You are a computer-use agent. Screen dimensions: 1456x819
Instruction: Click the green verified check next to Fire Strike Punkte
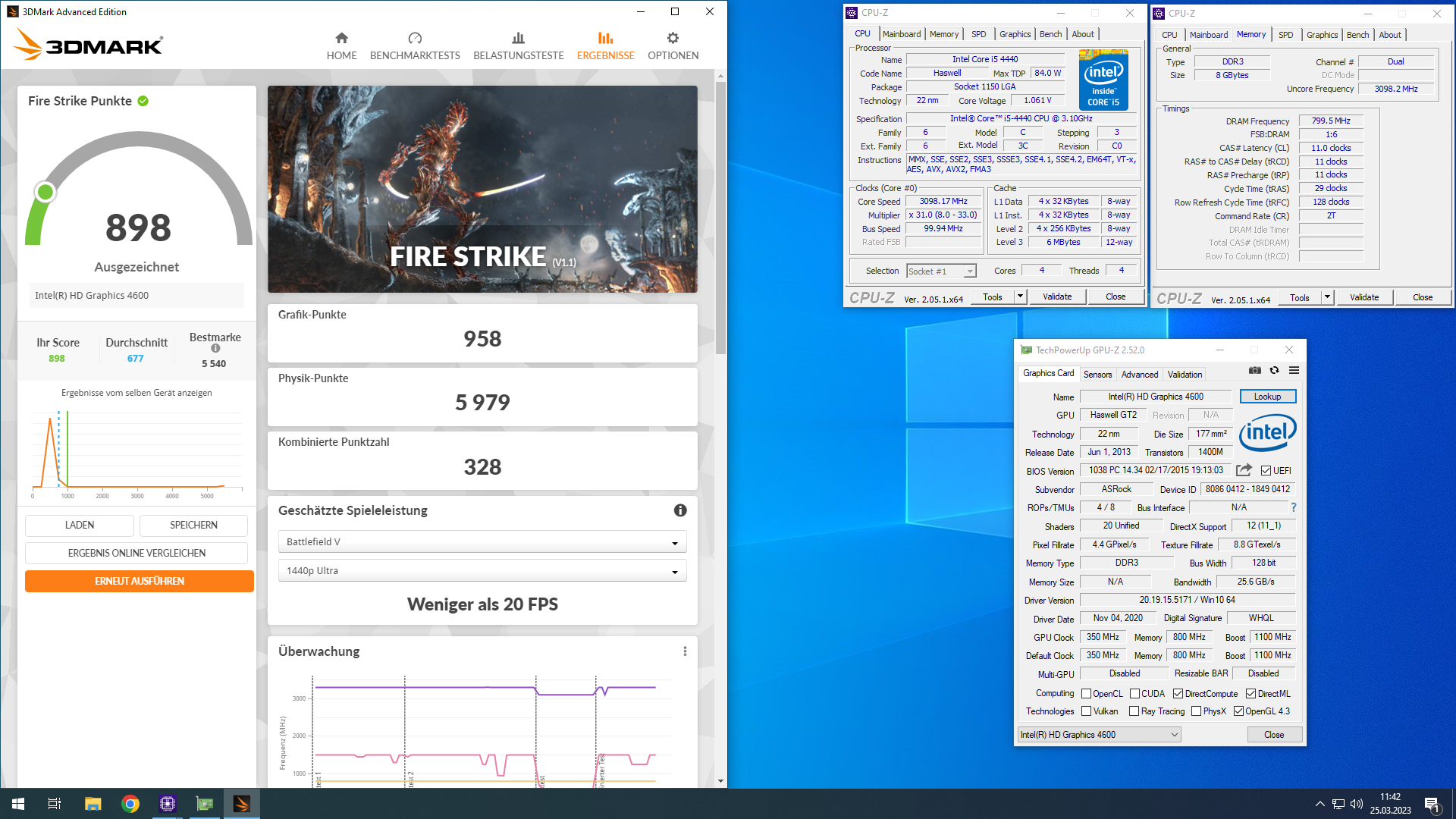pyautogui.click(x=143, y=101)
